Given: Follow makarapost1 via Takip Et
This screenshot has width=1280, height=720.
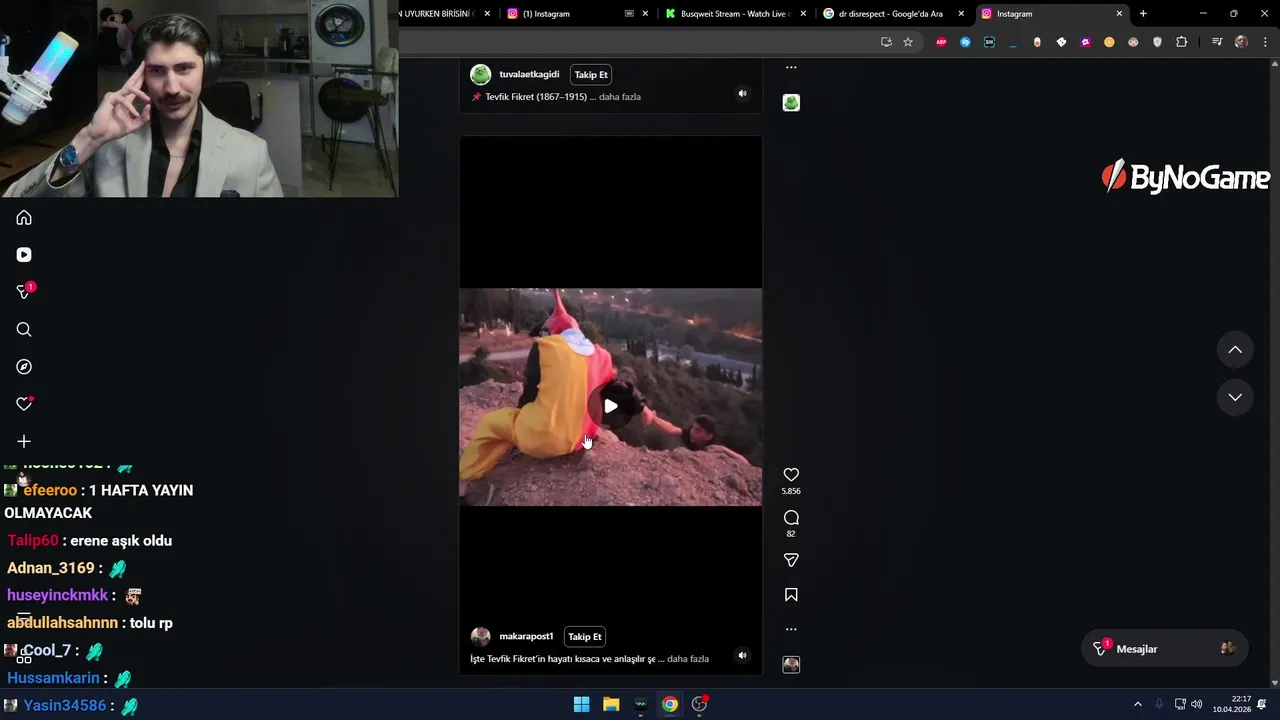Looking at the screenshot, I should click(585, 637).
